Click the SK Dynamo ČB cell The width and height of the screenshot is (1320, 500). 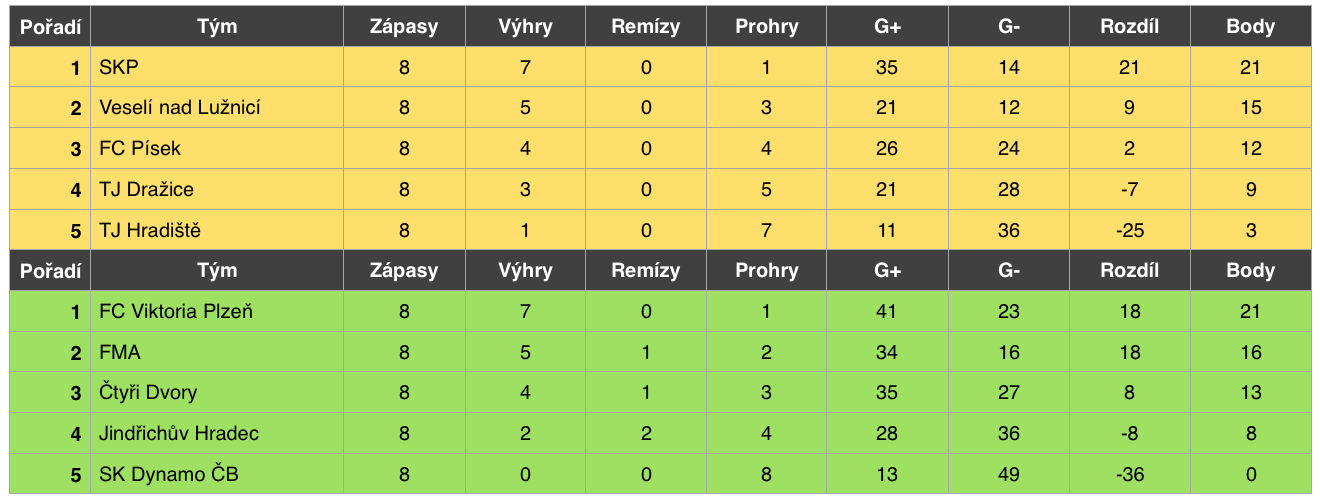coord(217,475)
